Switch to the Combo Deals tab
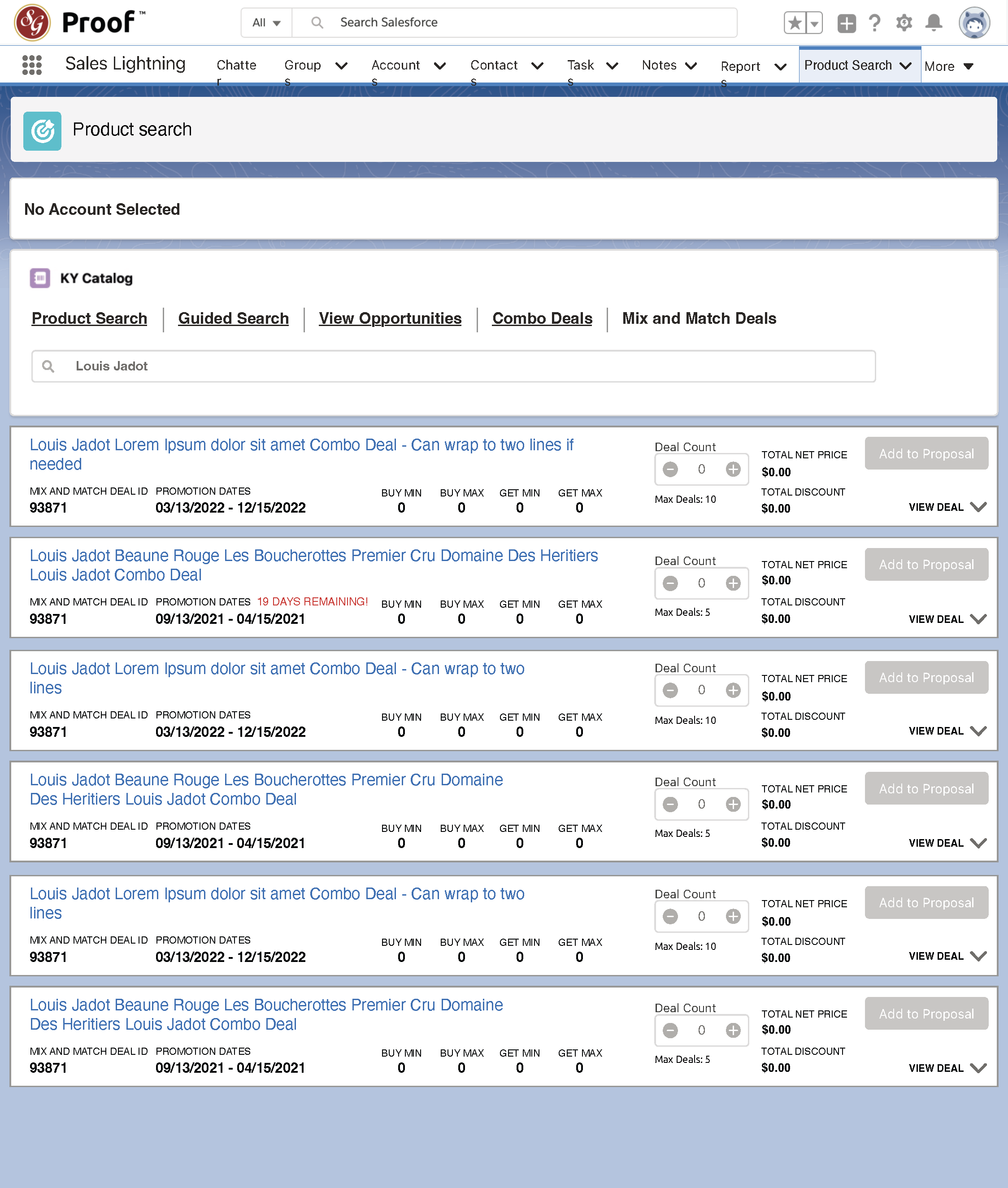 click(x=542, y=318)
